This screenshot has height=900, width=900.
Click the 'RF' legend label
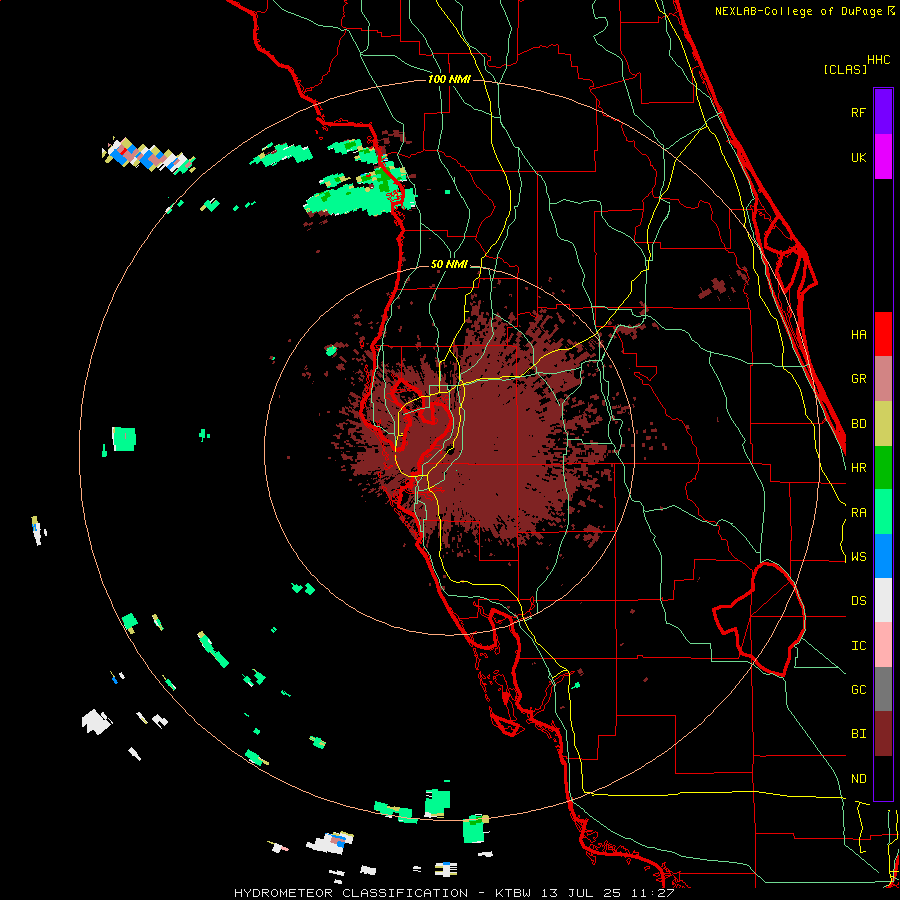click(859, 112)
